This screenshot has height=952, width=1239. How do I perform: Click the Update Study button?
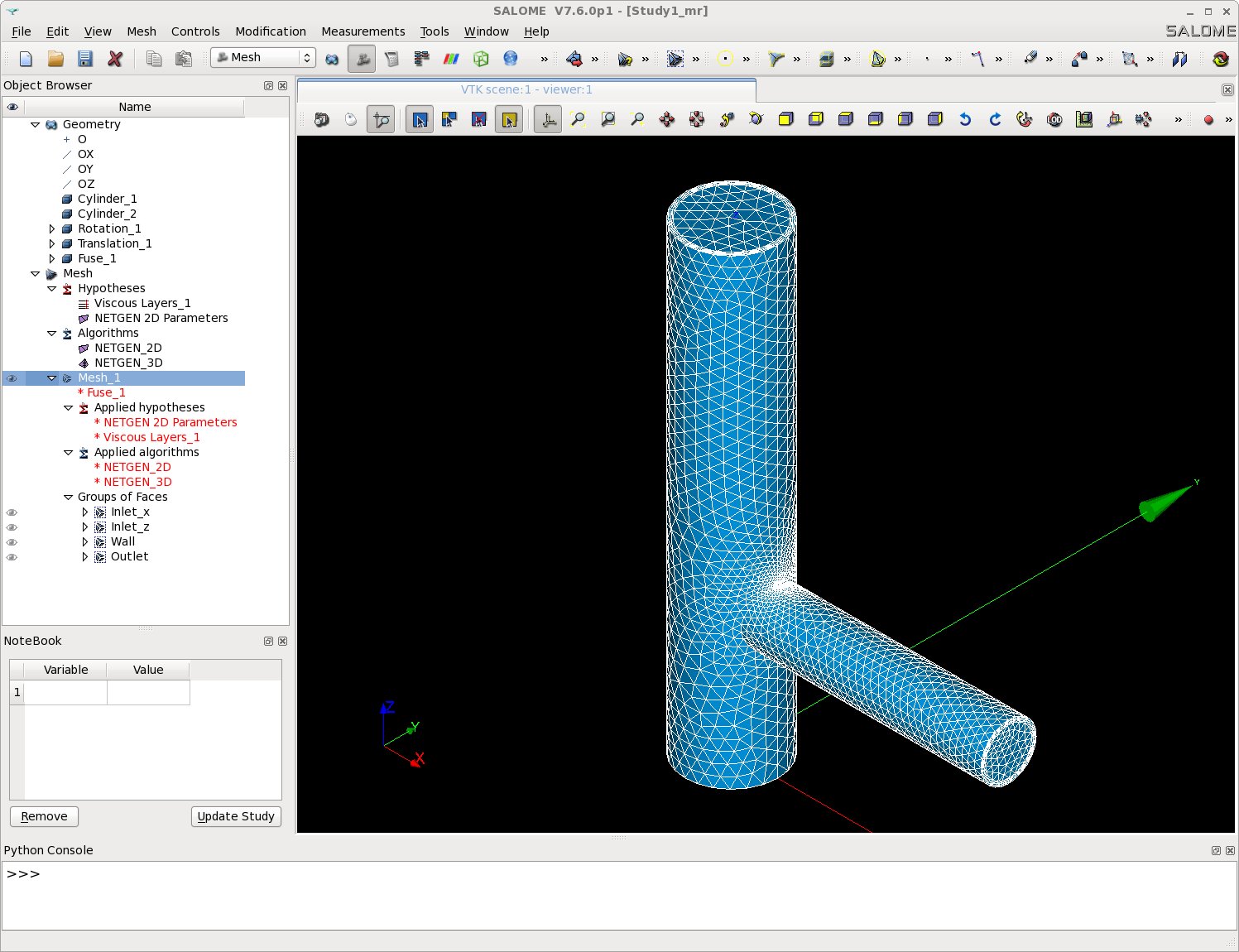(x=236, y=816)
